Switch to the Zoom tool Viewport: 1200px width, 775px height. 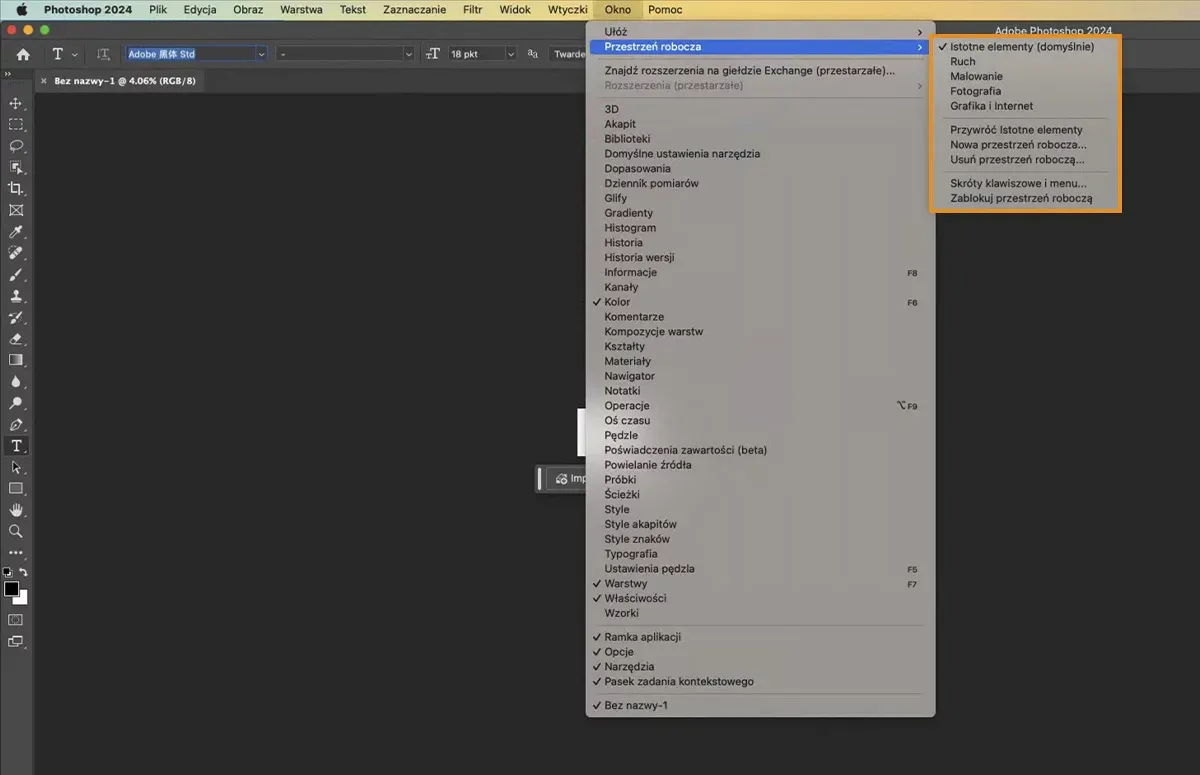[x=16, y=531]
